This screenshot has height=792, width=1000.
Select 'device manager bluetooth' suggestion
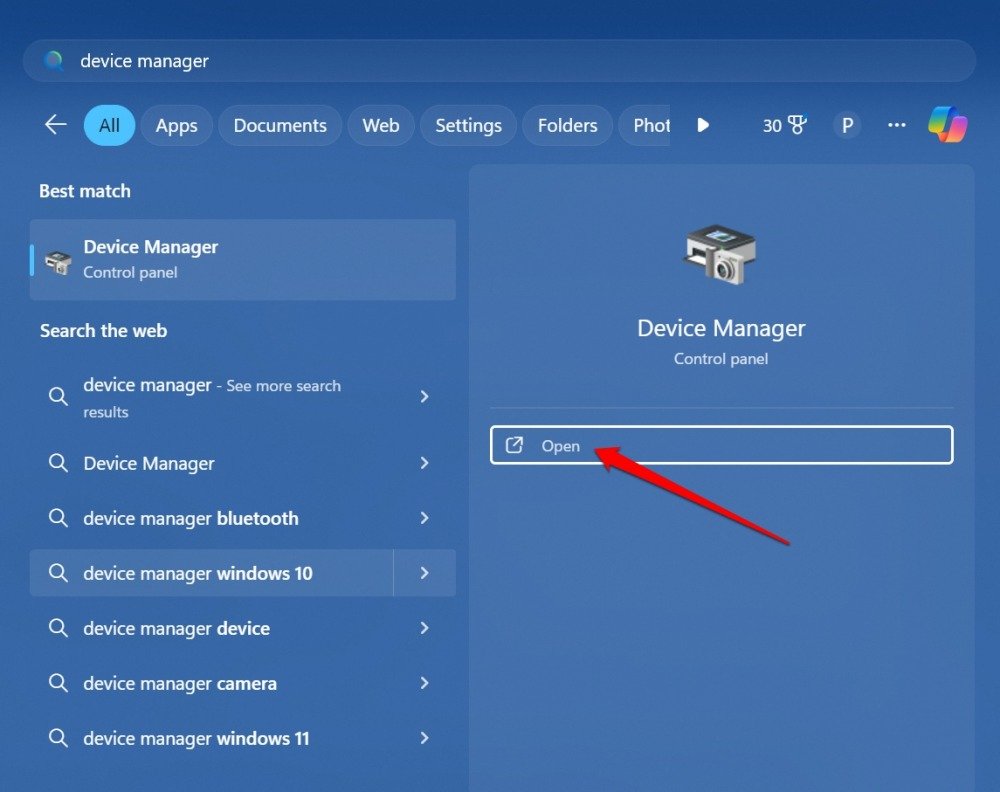coord(212,518)
